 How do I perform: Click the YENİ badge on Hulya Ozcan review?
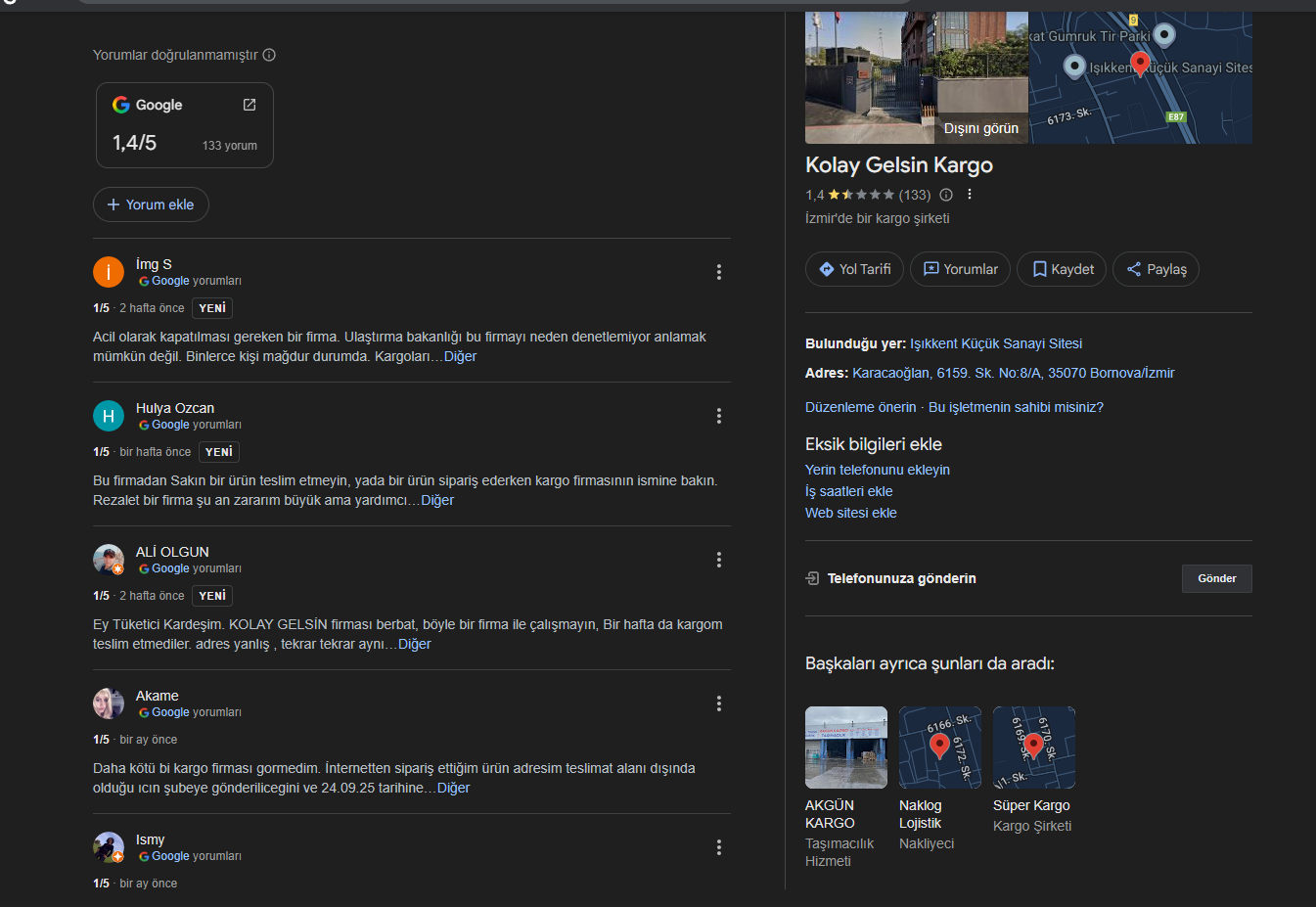pyautogui.click(x=219, y=452)
